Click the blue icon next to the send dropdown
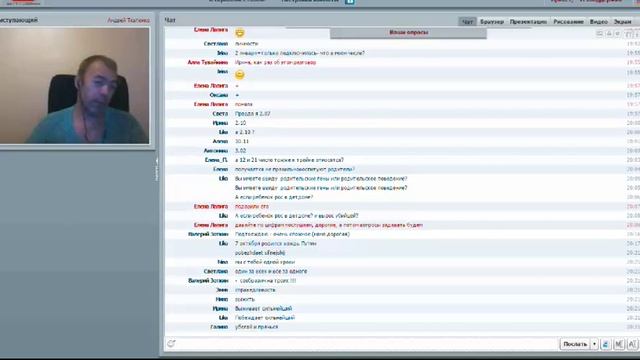The width and height of the screenshot is (640, 360). click(606, 344)
